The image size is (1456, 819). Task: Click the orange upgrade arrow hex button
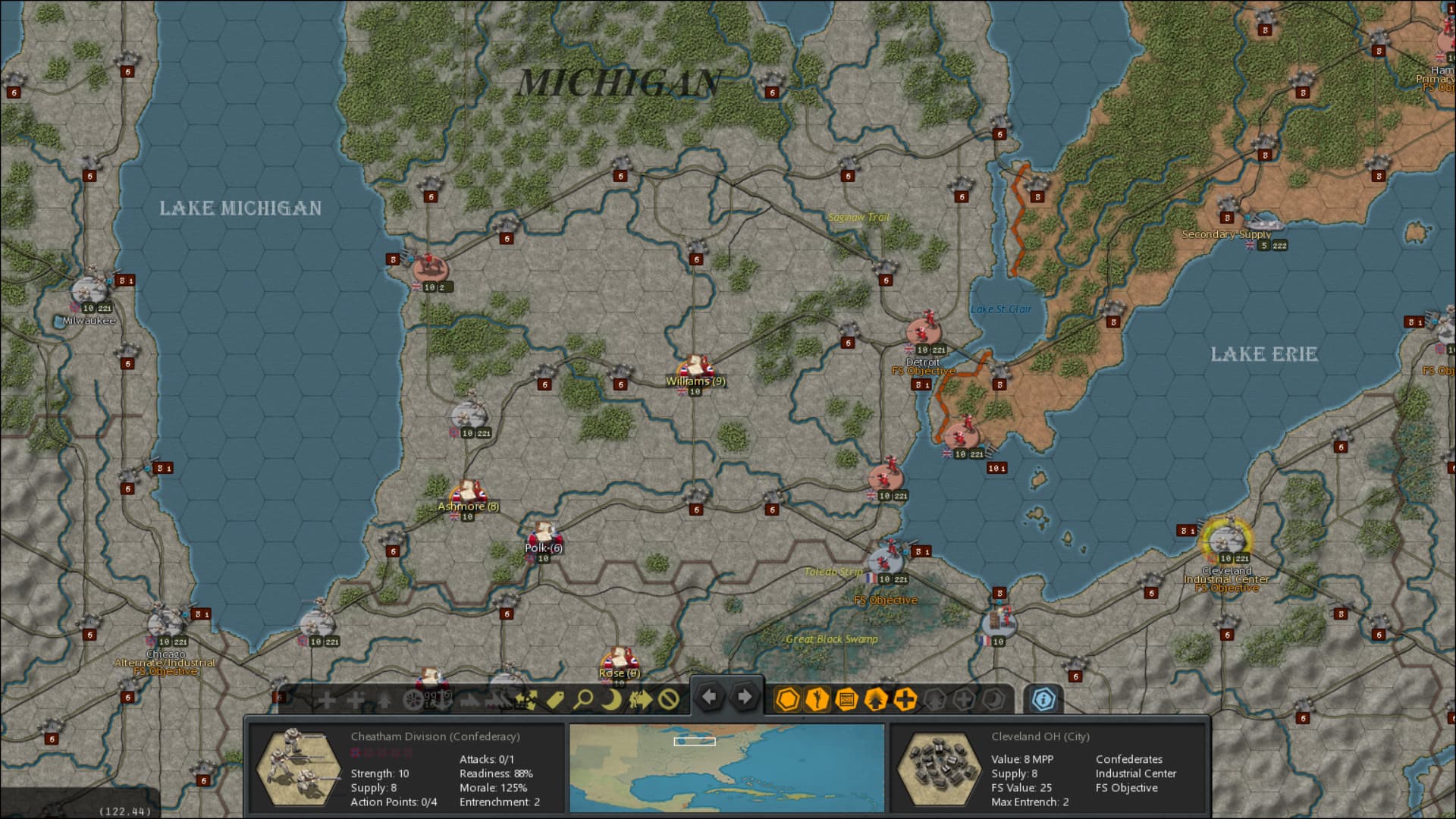coord(876,698)
